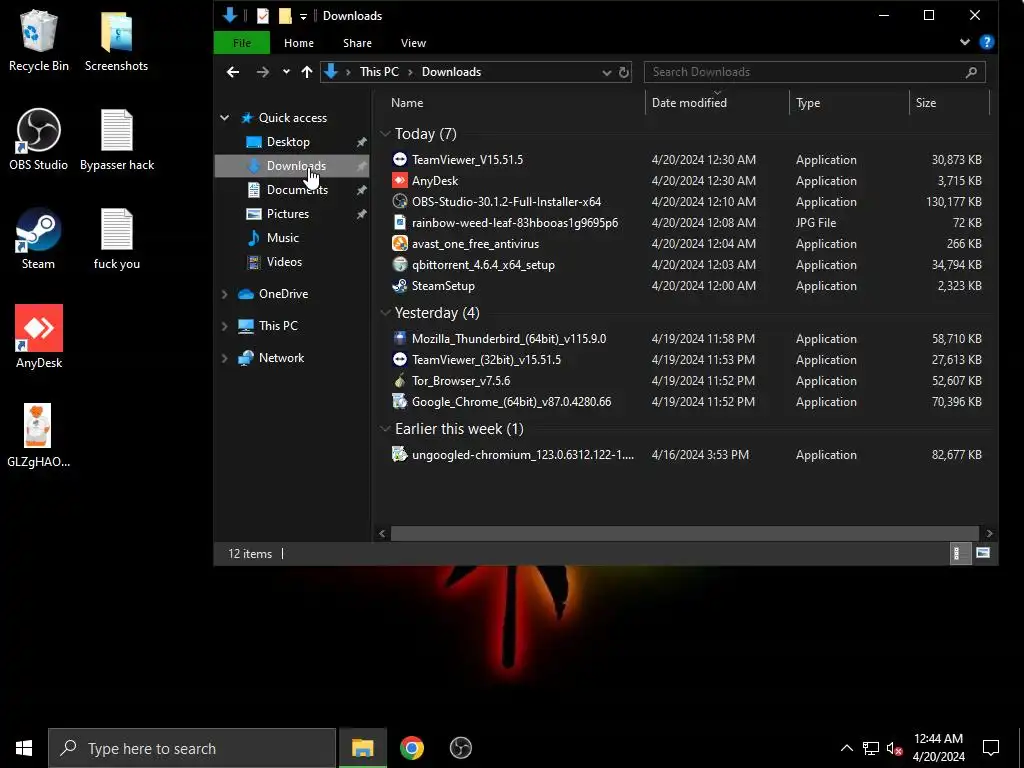Viewport: 1024px width, 768px height.
Task: Select the Steam desktop shortcut
Action: point(39,239)
